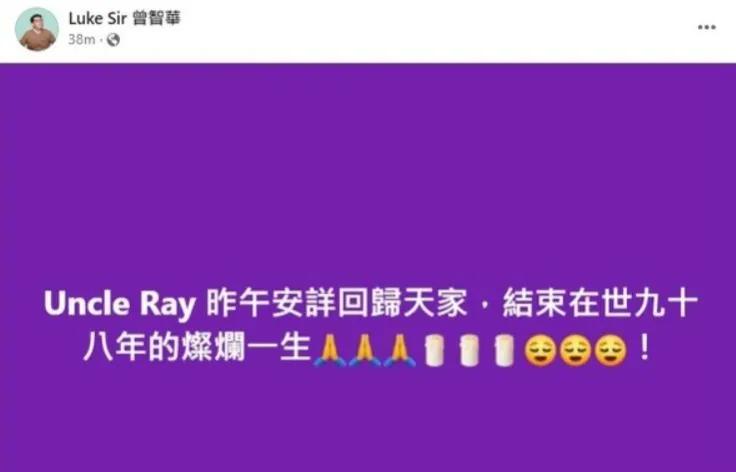Click the last praying hands emoji

pos(399,350)
